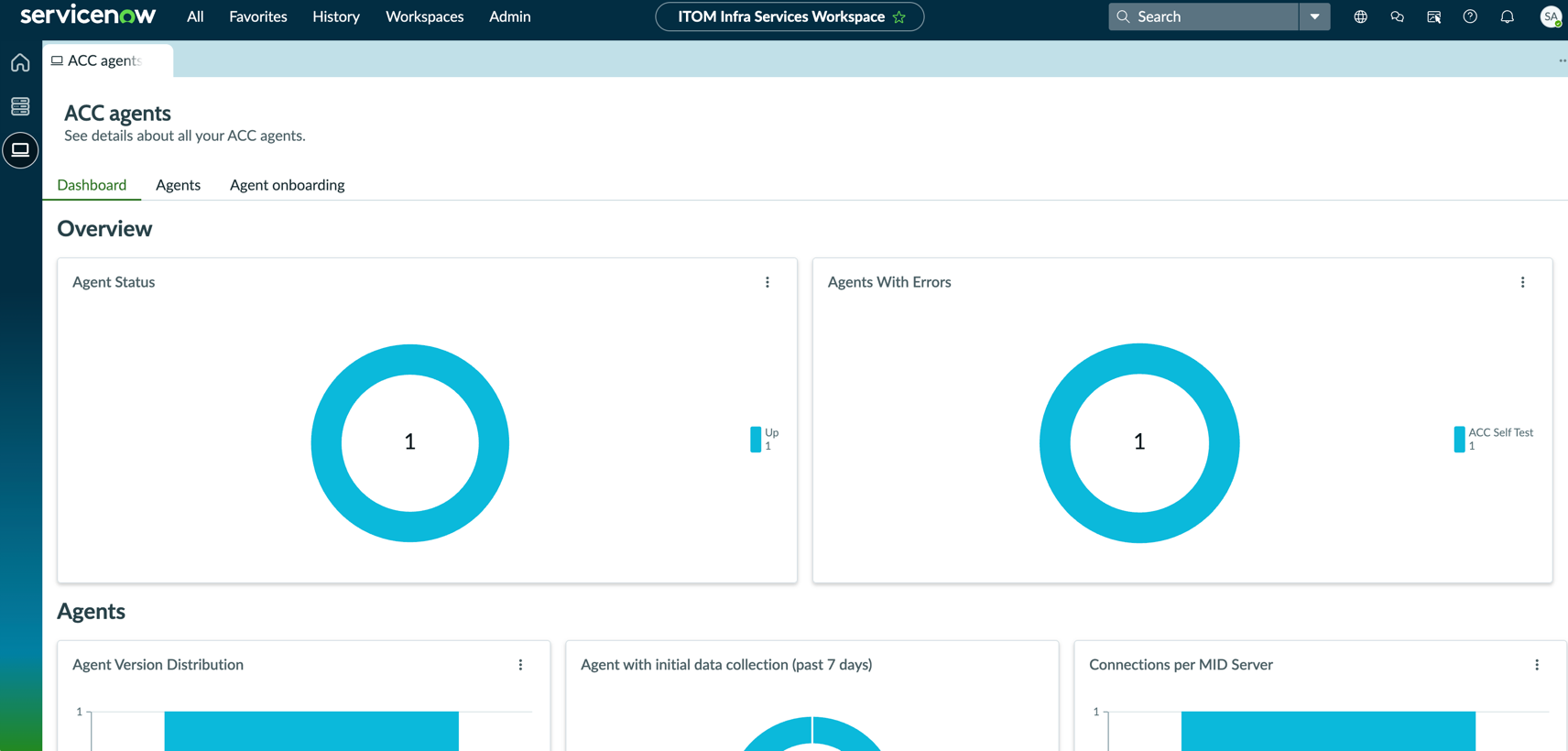Screen dimensions: 1568x751
Task: Expand the search options dropdown arrow
Action: click(1314, 16)
